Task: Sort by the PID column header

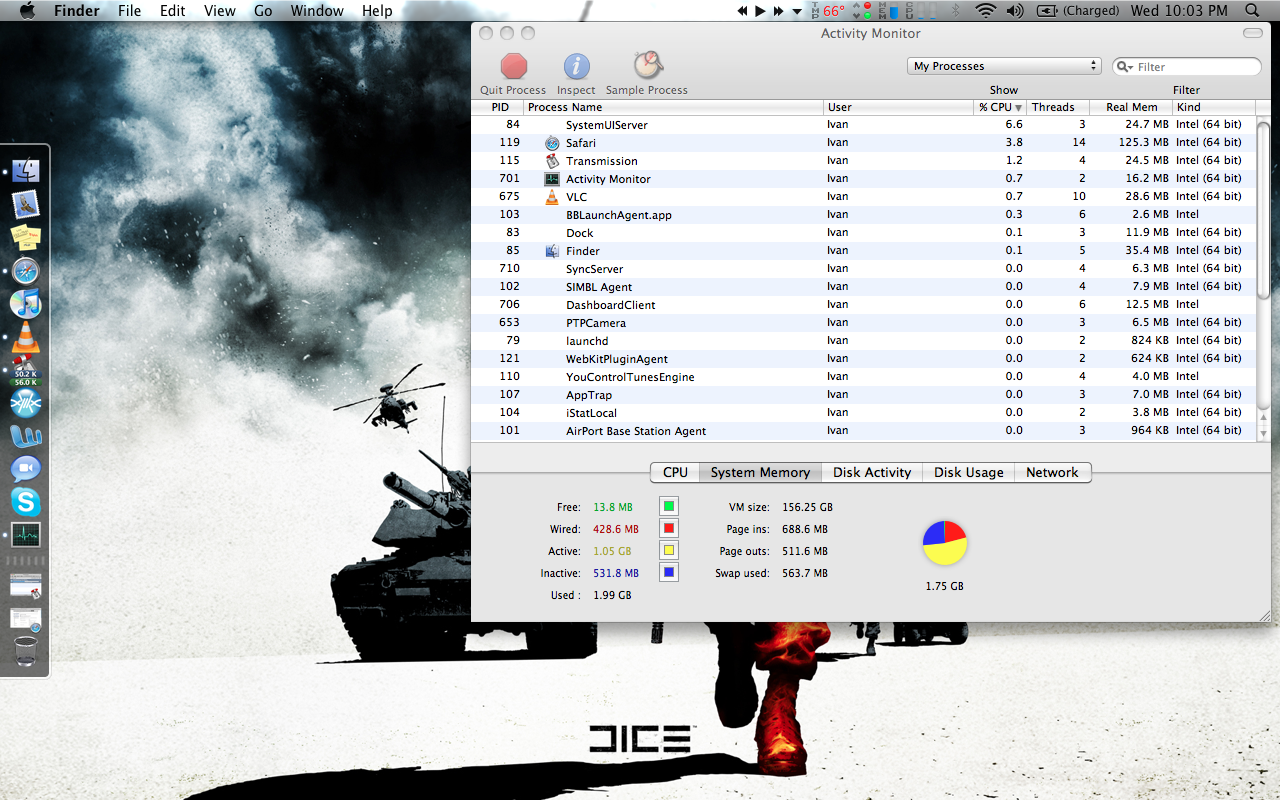Action: pos(499,107)
